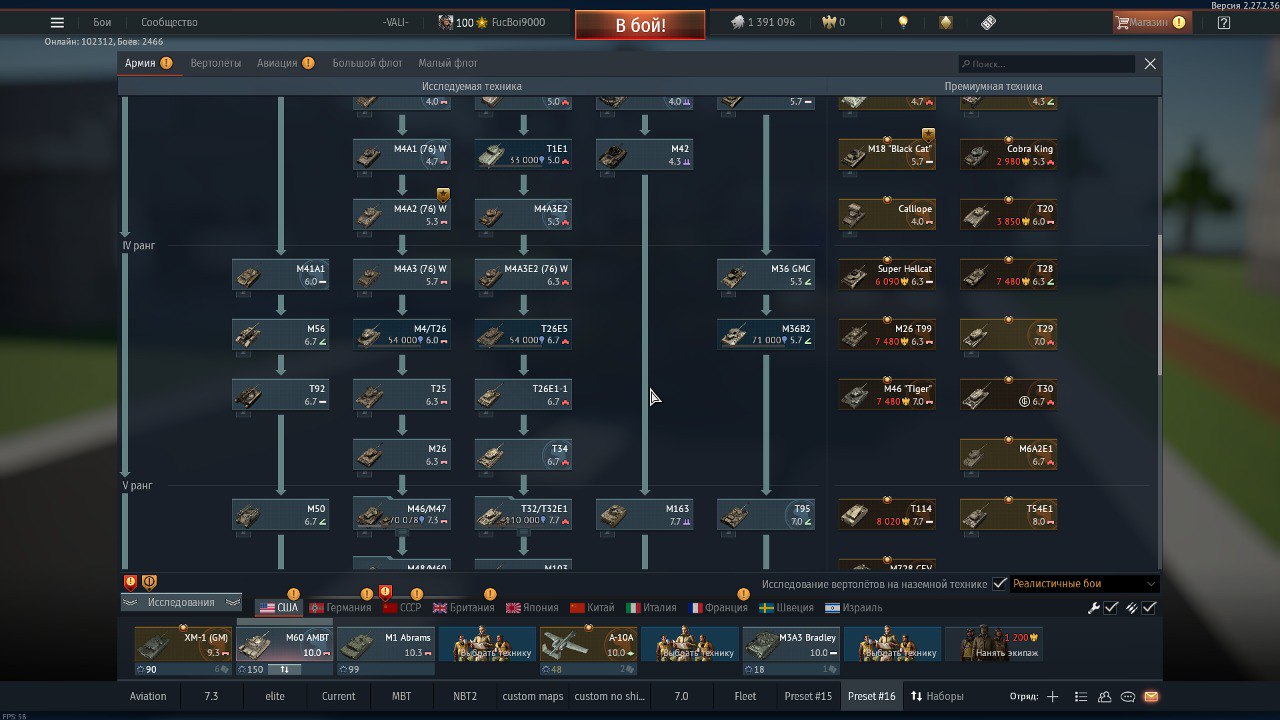This screenshot has height=720, width=1280.
Task: Toggle the checkbox next to the wrench icon
Action: 1111,608
